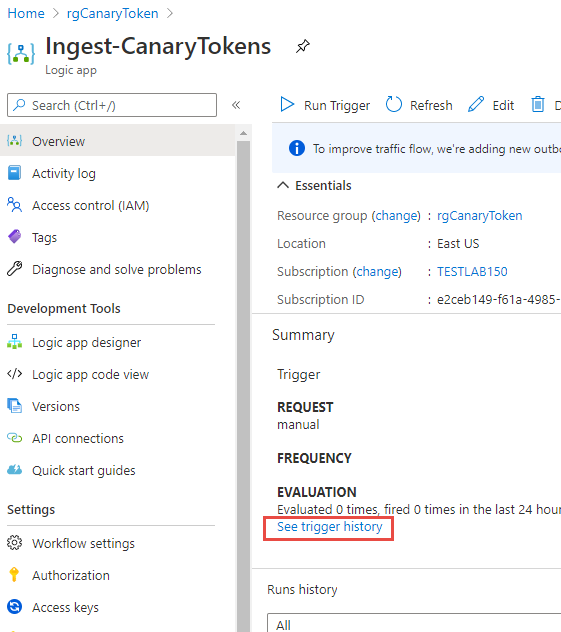Click the Run Trigger play icon
Screen dimensions: 561x632
click(x=287, y=104)
